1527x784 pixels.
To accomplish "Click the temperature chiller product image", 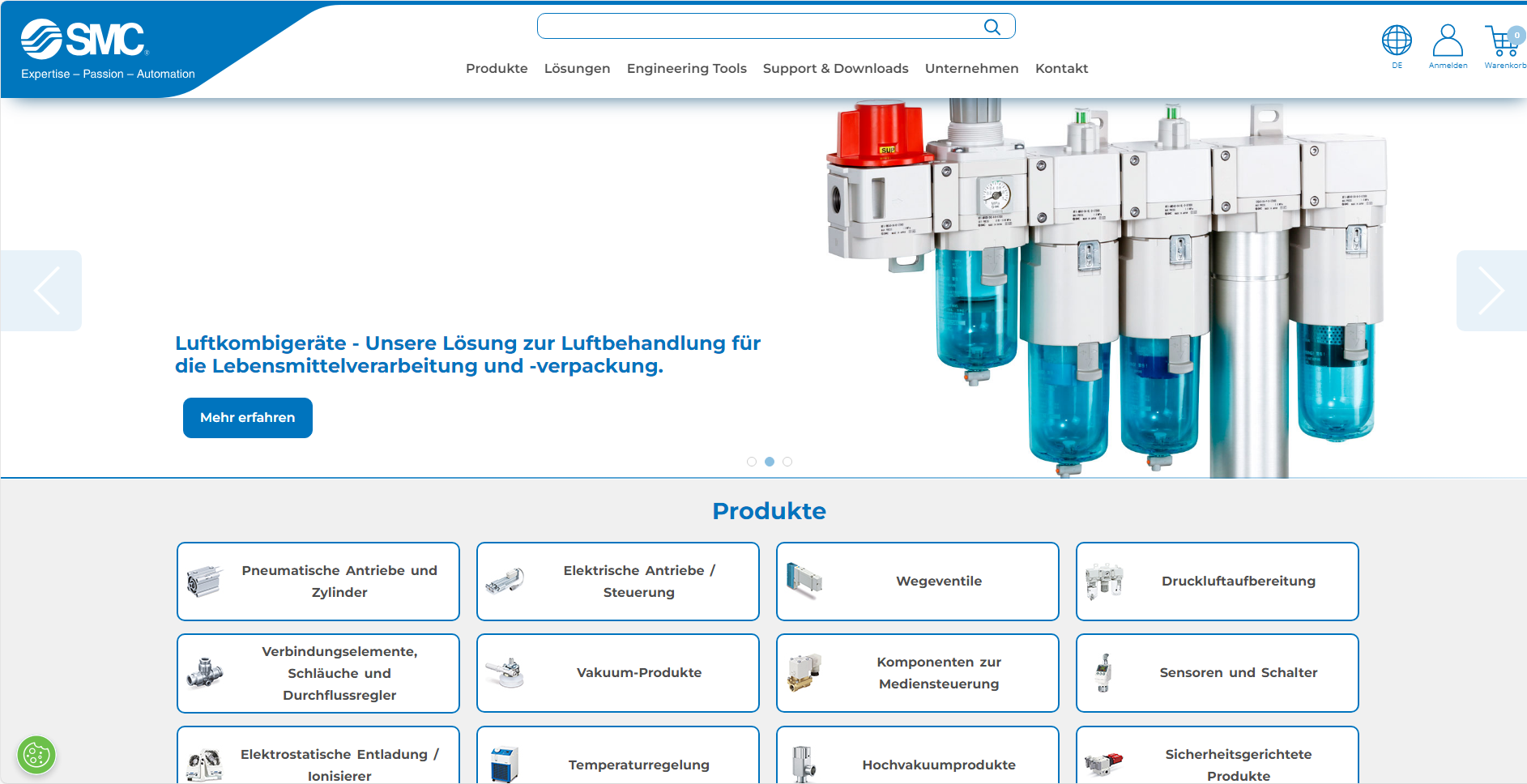I will point(504,765).
